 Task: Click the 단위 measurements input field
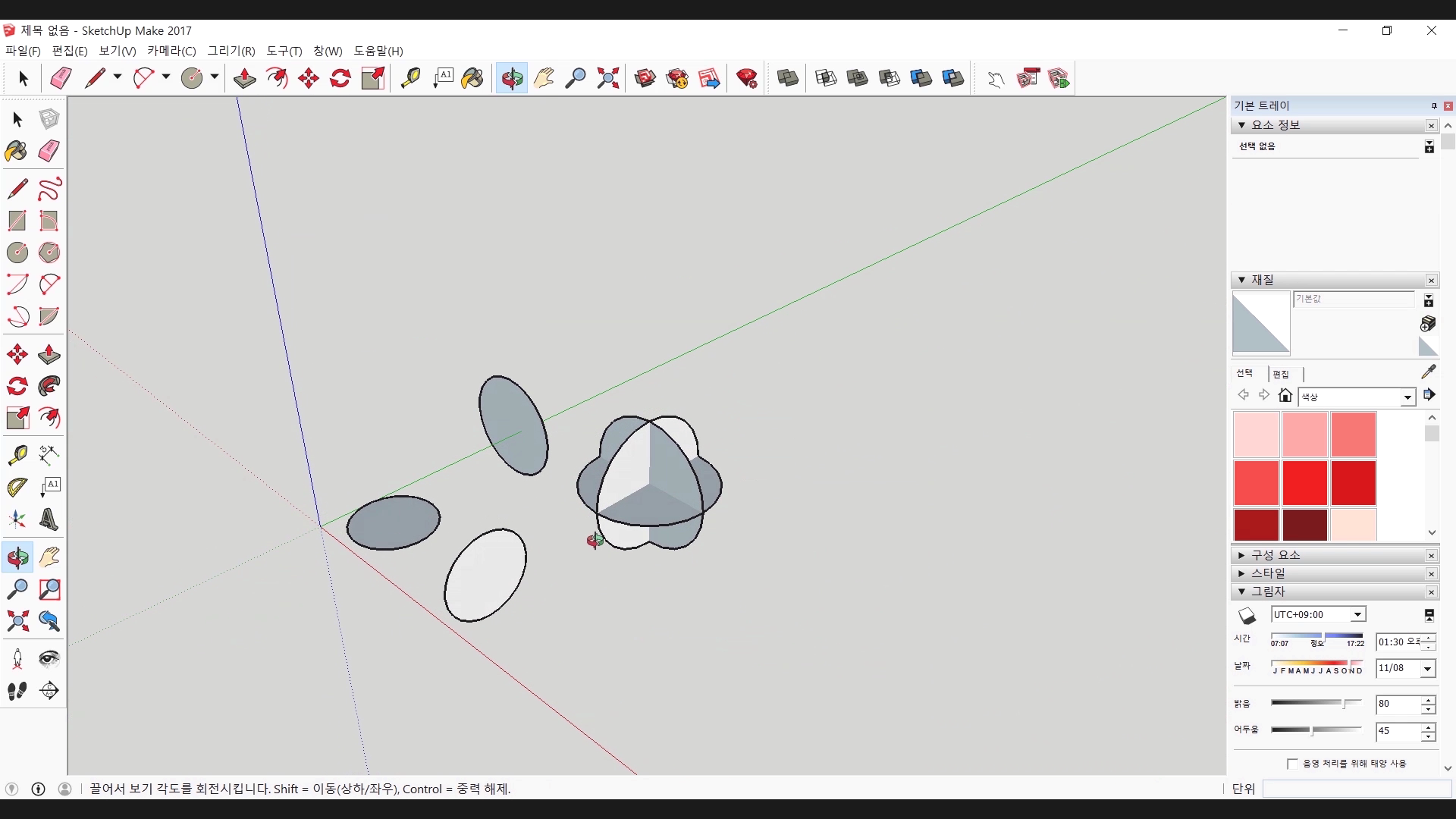[x=1356, y=789]
